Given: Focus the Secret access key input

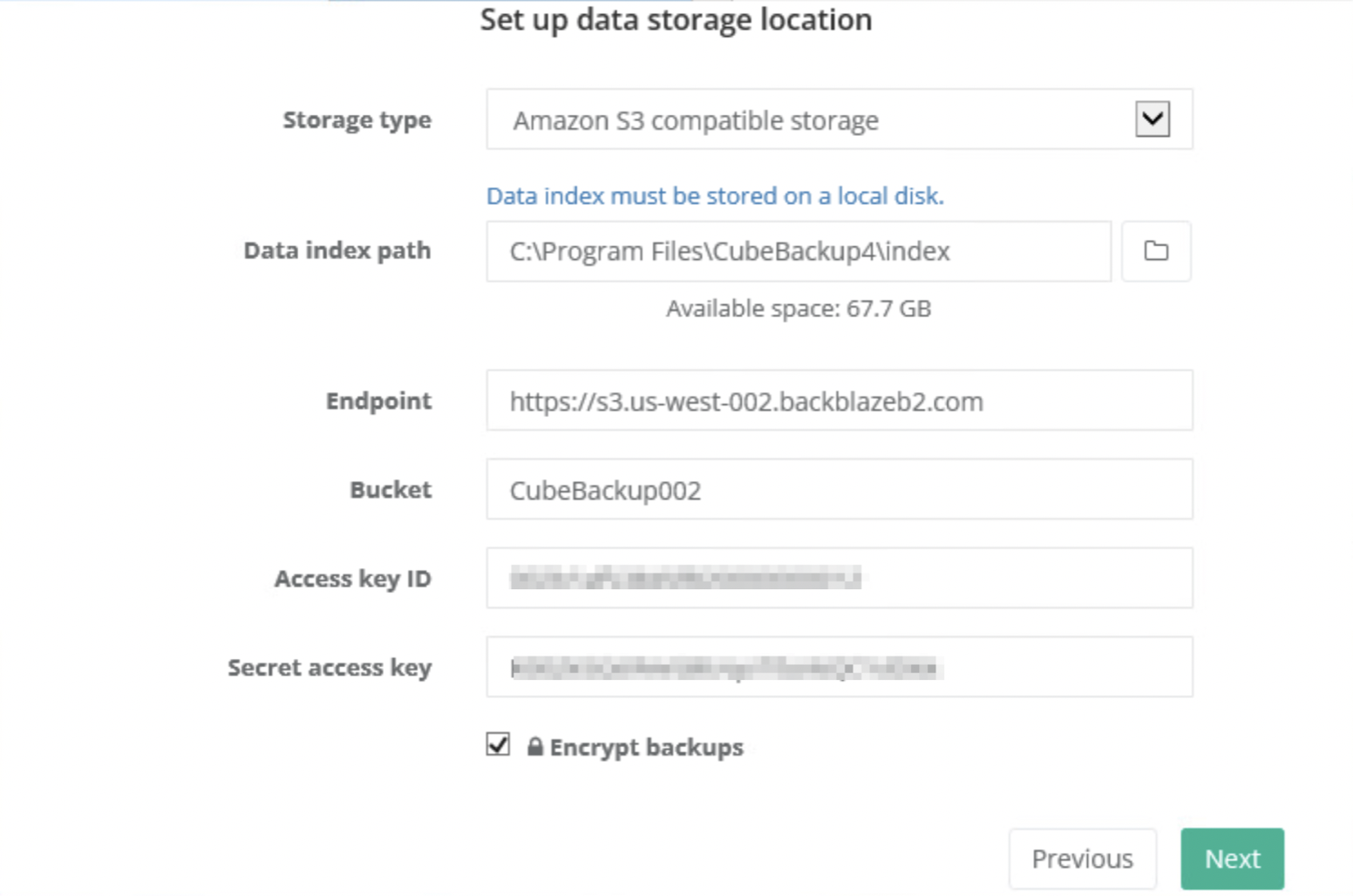Looking at the screenshot, I should pyautogui.click(x=840, y=668).
